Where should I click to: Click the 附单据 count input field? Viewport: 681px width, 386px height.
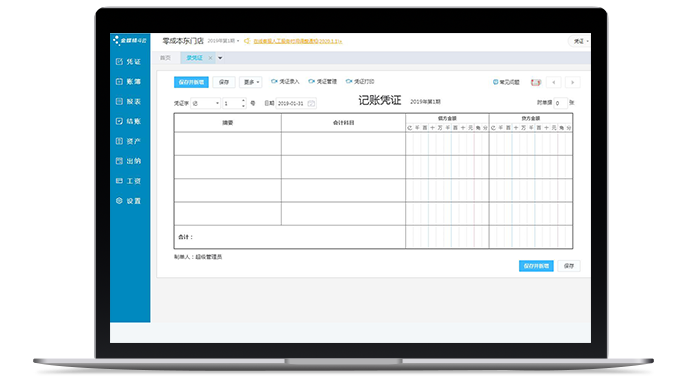pos(560,103)
